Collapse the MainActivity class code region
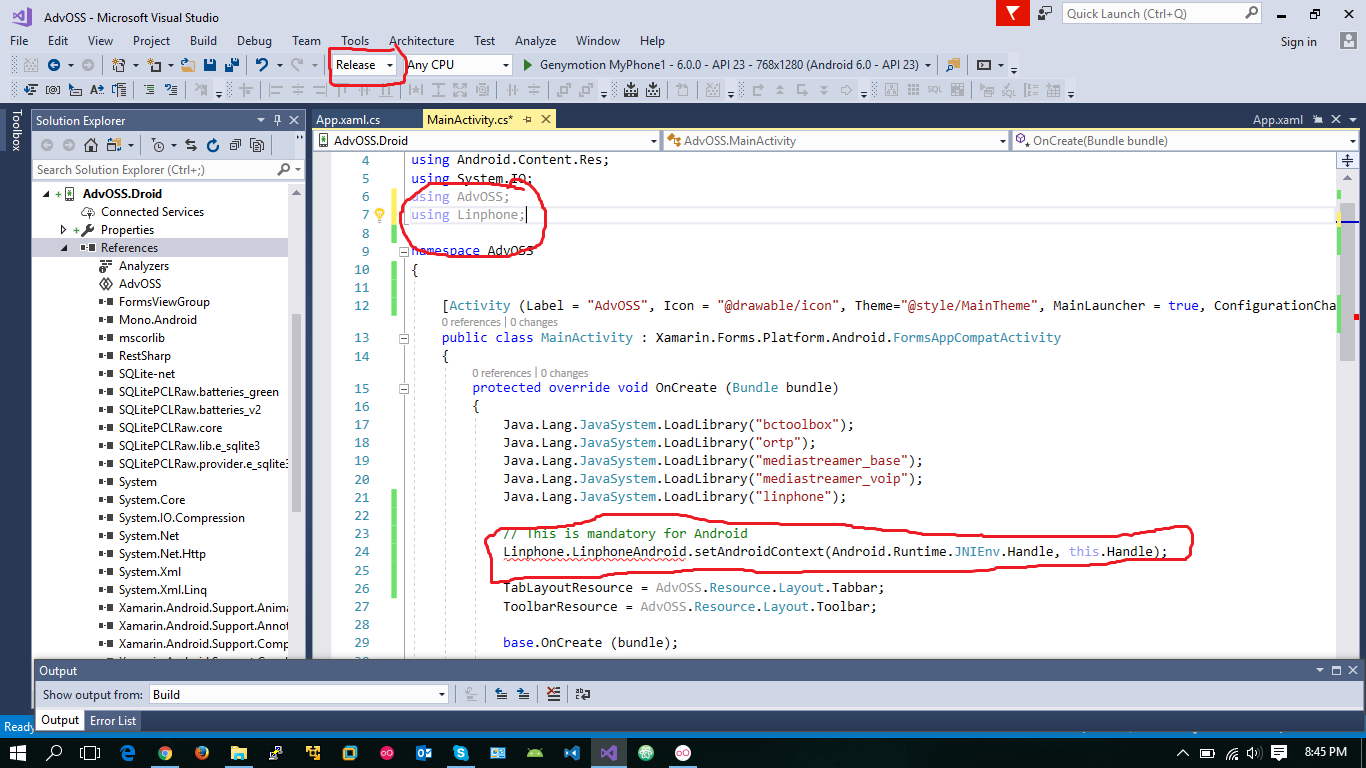1366x768 pixels. (403, 338)
